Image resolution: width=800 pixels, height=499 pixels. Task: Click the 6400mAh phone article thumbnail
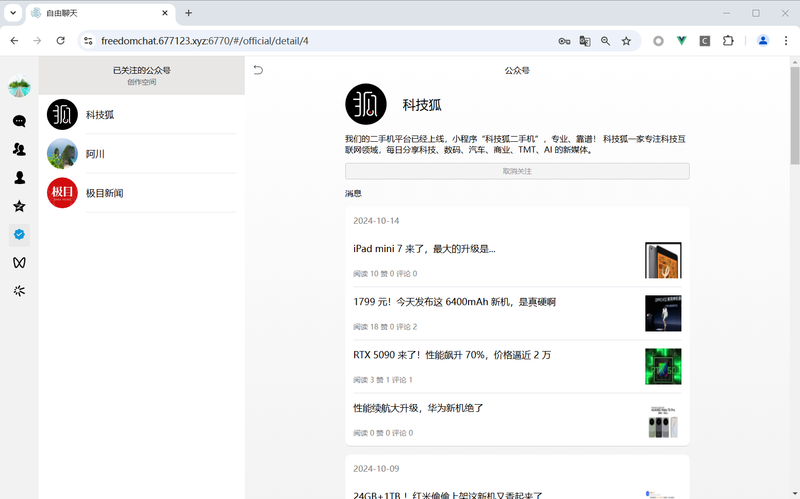pos(663,313)
